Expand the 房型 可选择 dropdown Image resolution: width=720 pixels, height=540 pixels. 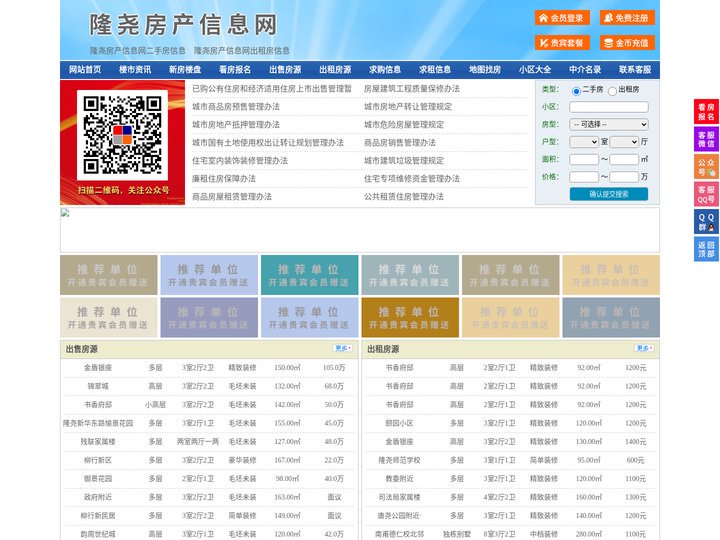(608, 124)
